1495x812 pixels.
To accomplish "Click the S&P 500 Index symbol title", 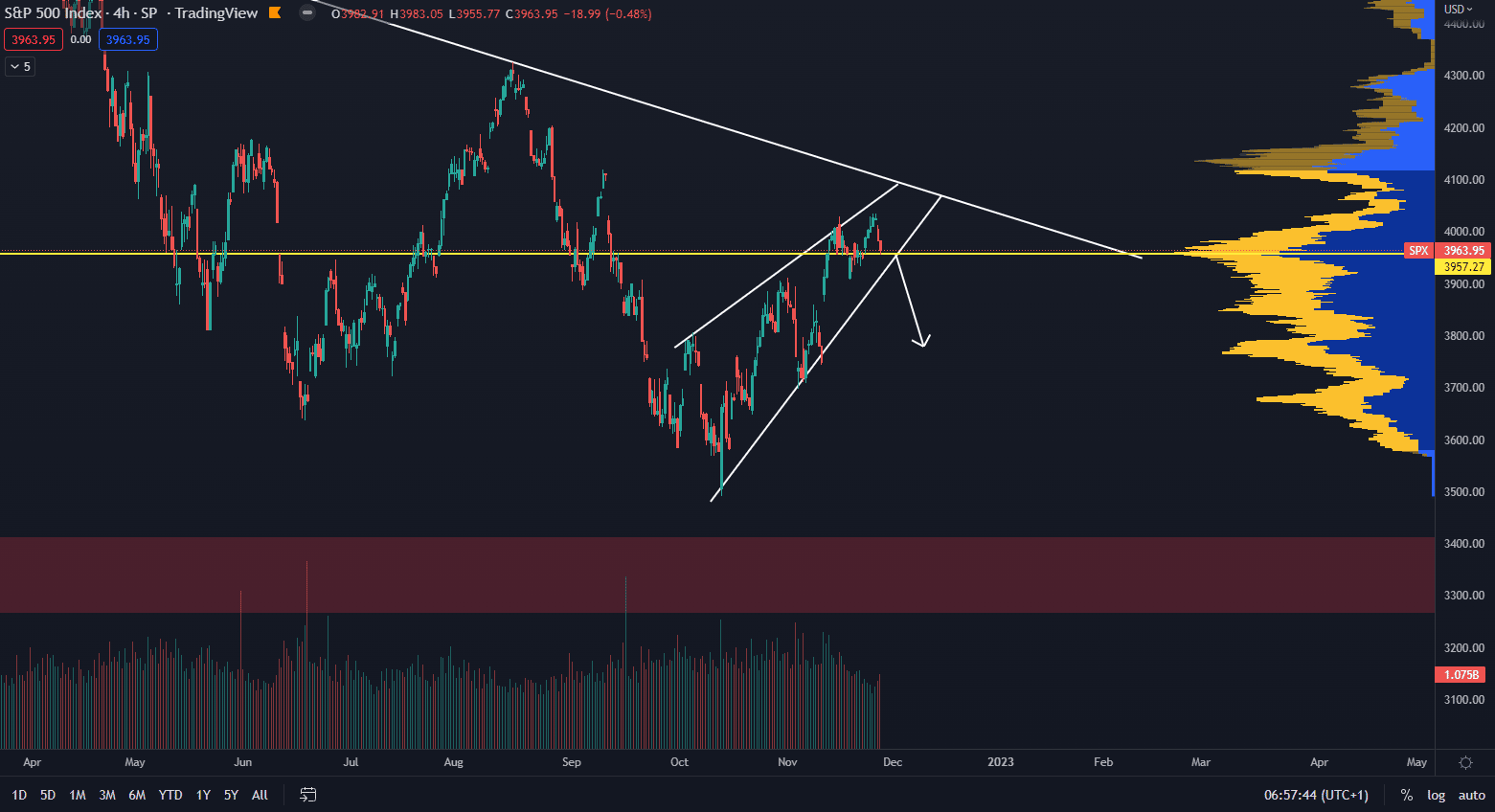I will [x=54, y=13].
